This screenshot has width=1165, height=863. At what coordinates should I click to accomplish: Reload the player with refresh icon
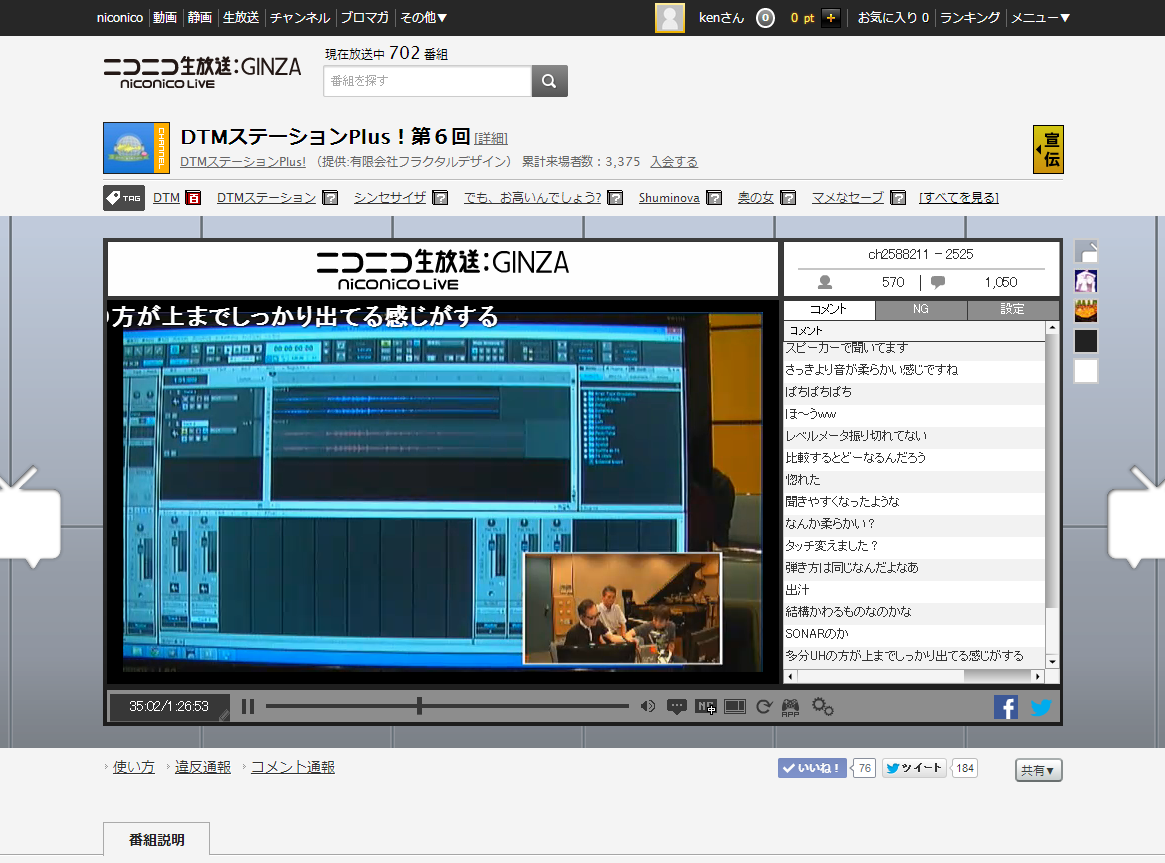(x=764, y=706)
